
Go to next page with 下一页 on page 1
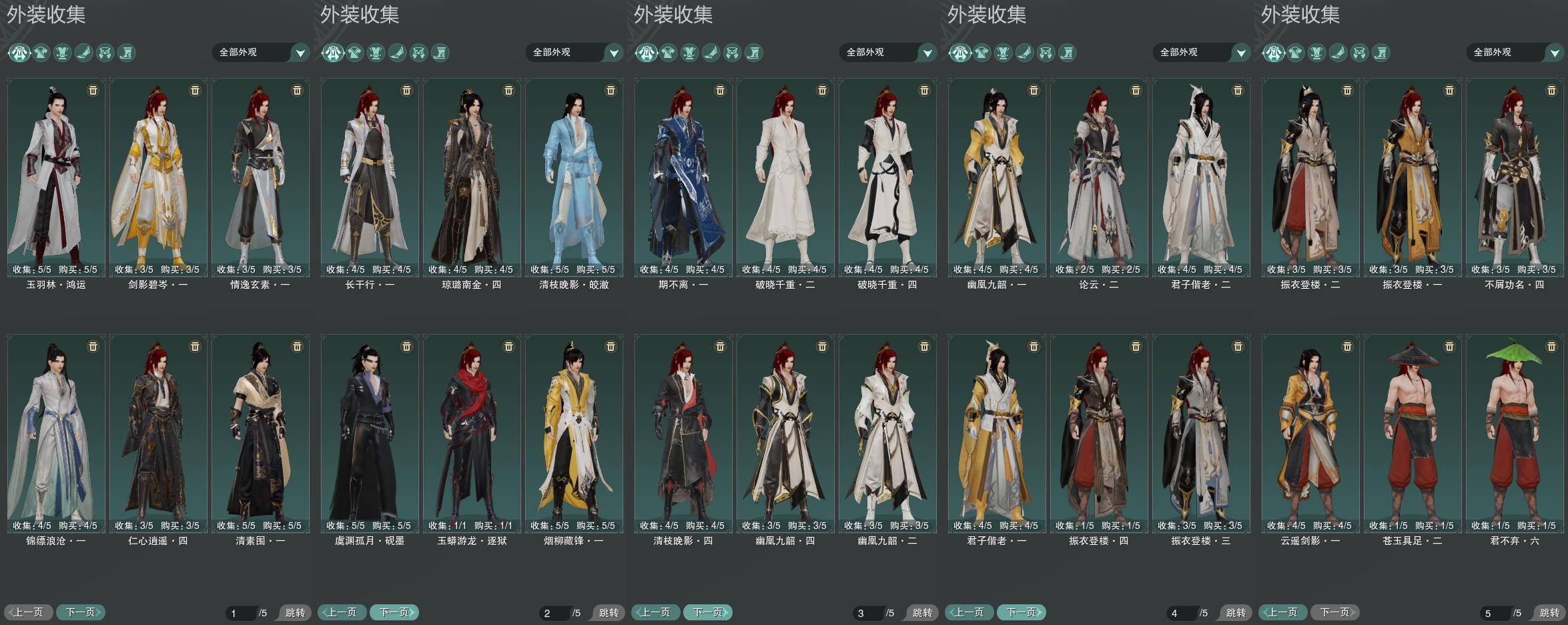pos(81,612)
